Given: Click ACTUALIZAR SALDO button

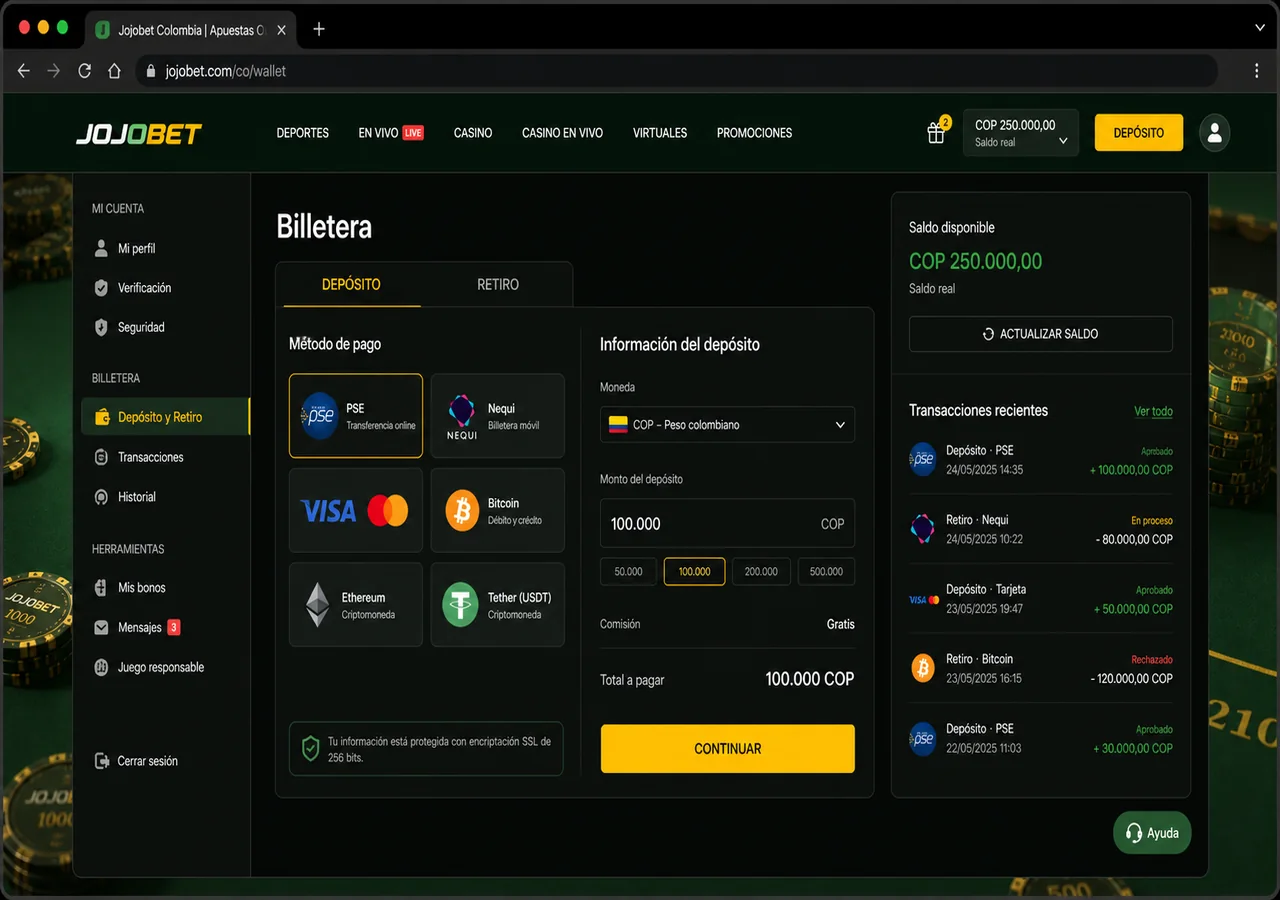Looking at the screenshot, I should [x=1041, y=334].
